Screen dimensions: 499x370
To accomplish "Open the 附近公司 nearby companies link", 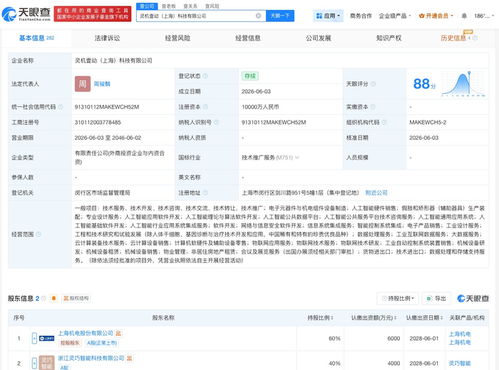I will [376, 193].
